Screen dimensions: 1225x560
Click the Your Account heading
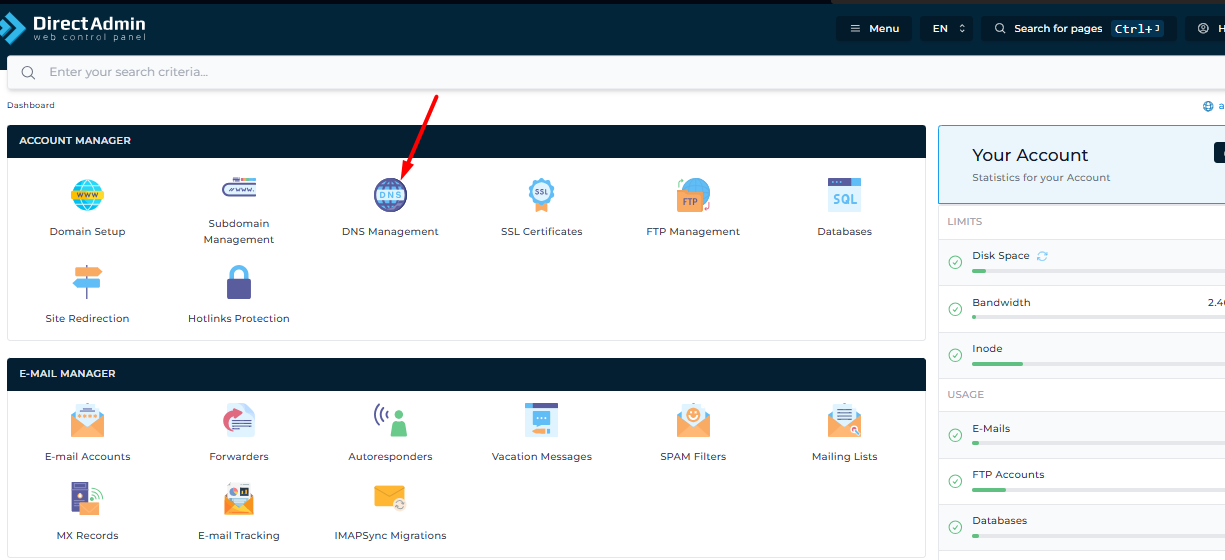point(1030,155)
